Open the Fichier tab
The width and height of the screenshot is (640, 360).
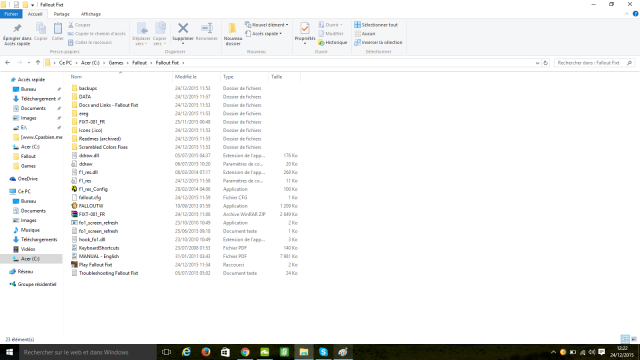click(x=11, y=14)
